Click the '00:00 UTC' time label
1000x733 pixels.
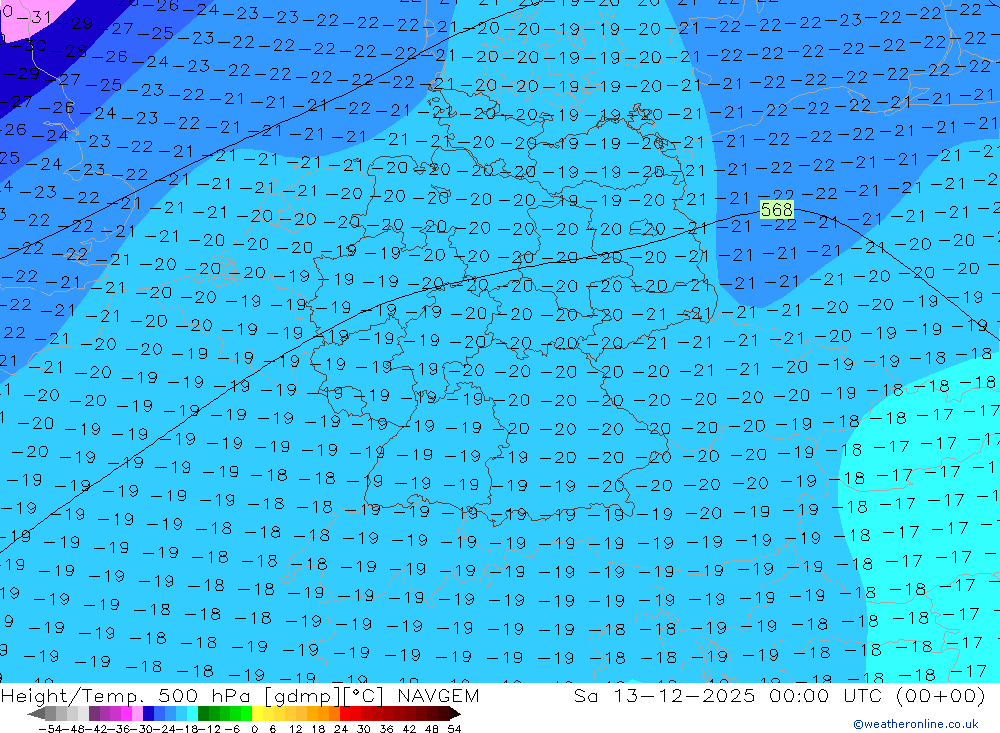(825, 696)
